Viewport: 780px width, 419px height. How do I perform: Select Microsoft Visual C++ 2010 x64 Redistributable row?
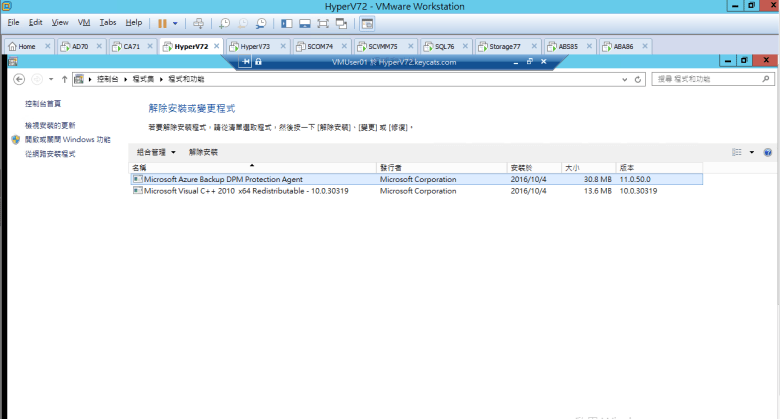tap(250, 191)
